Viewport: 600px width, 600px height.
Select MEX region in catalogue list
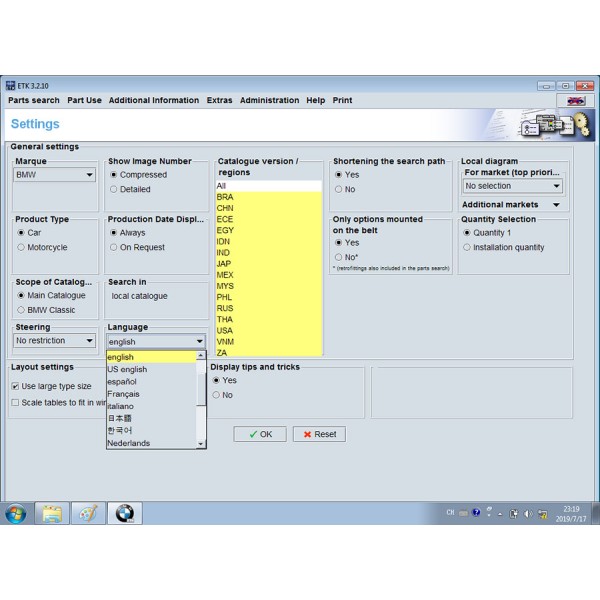pos(269,275)
